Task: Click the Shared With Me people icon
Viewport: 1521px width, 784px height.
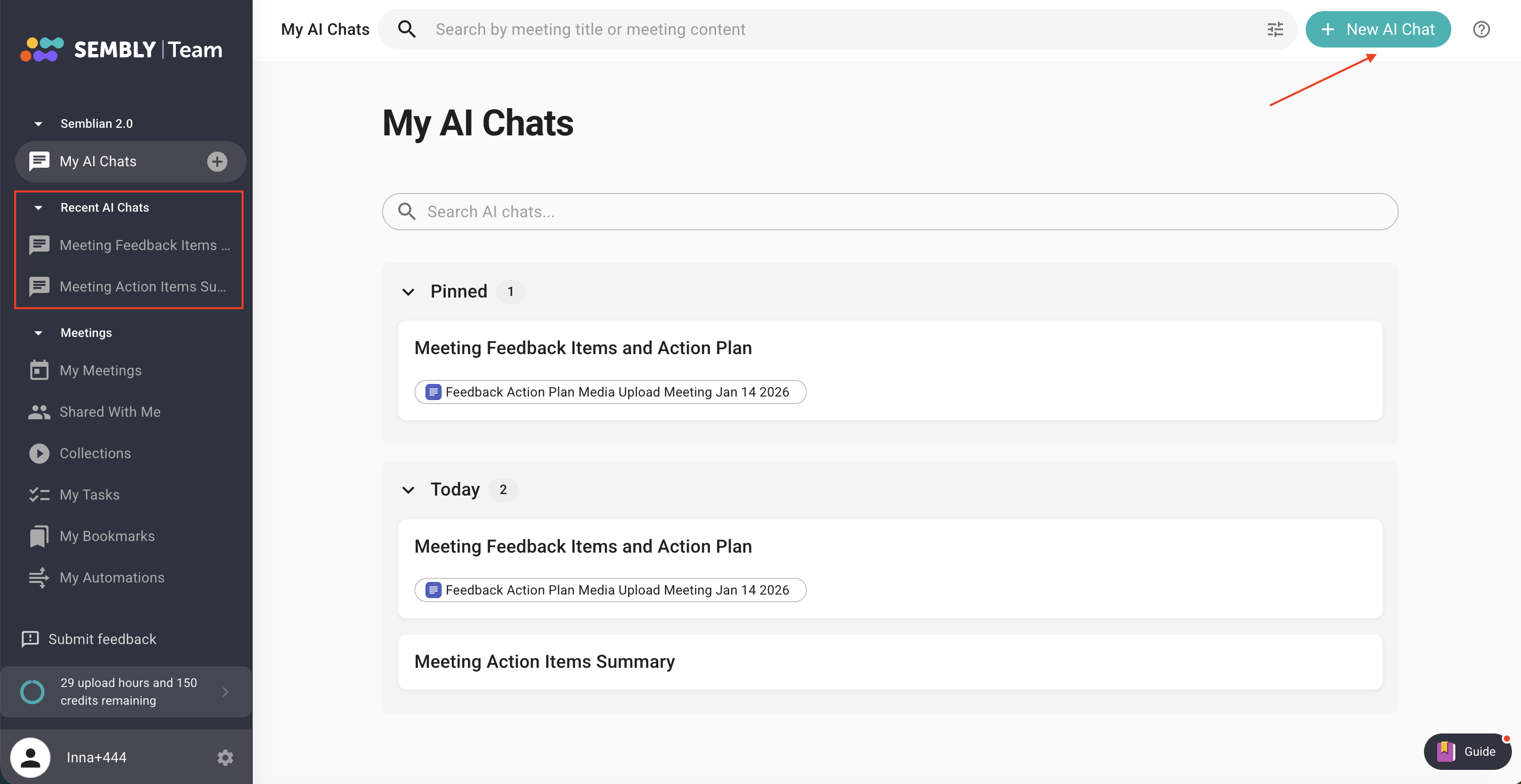Action: 39,412
